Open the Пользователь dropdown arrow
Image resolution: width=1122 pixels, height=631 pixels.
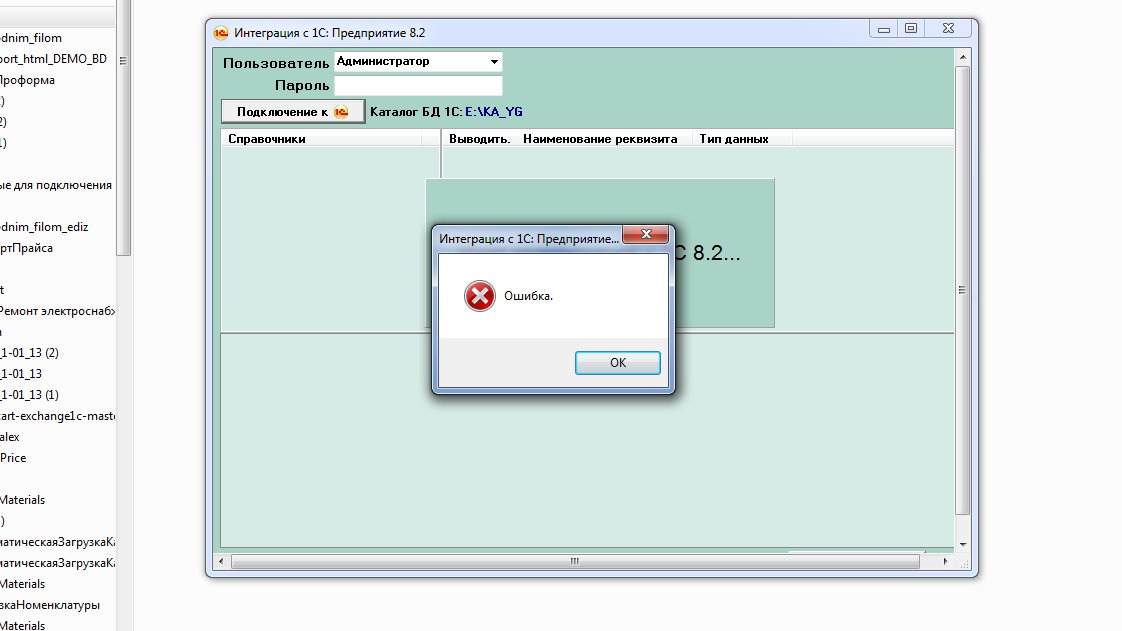[494, 62]
